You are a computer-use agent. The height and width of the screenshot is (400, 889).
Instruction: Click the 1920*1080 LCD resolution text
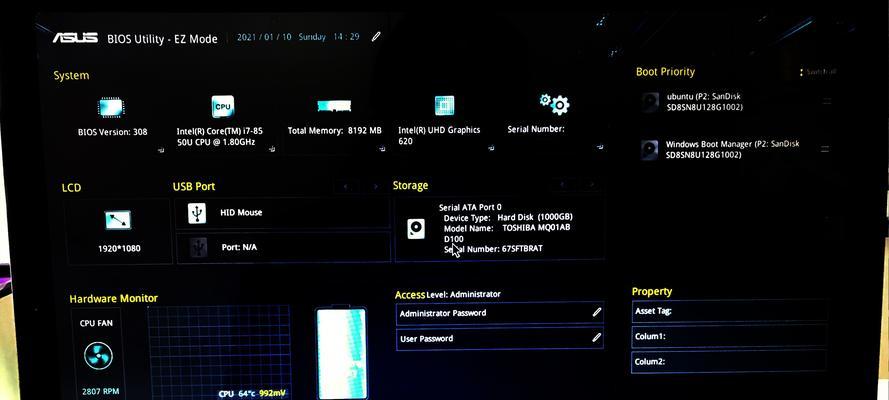(119, 248)
